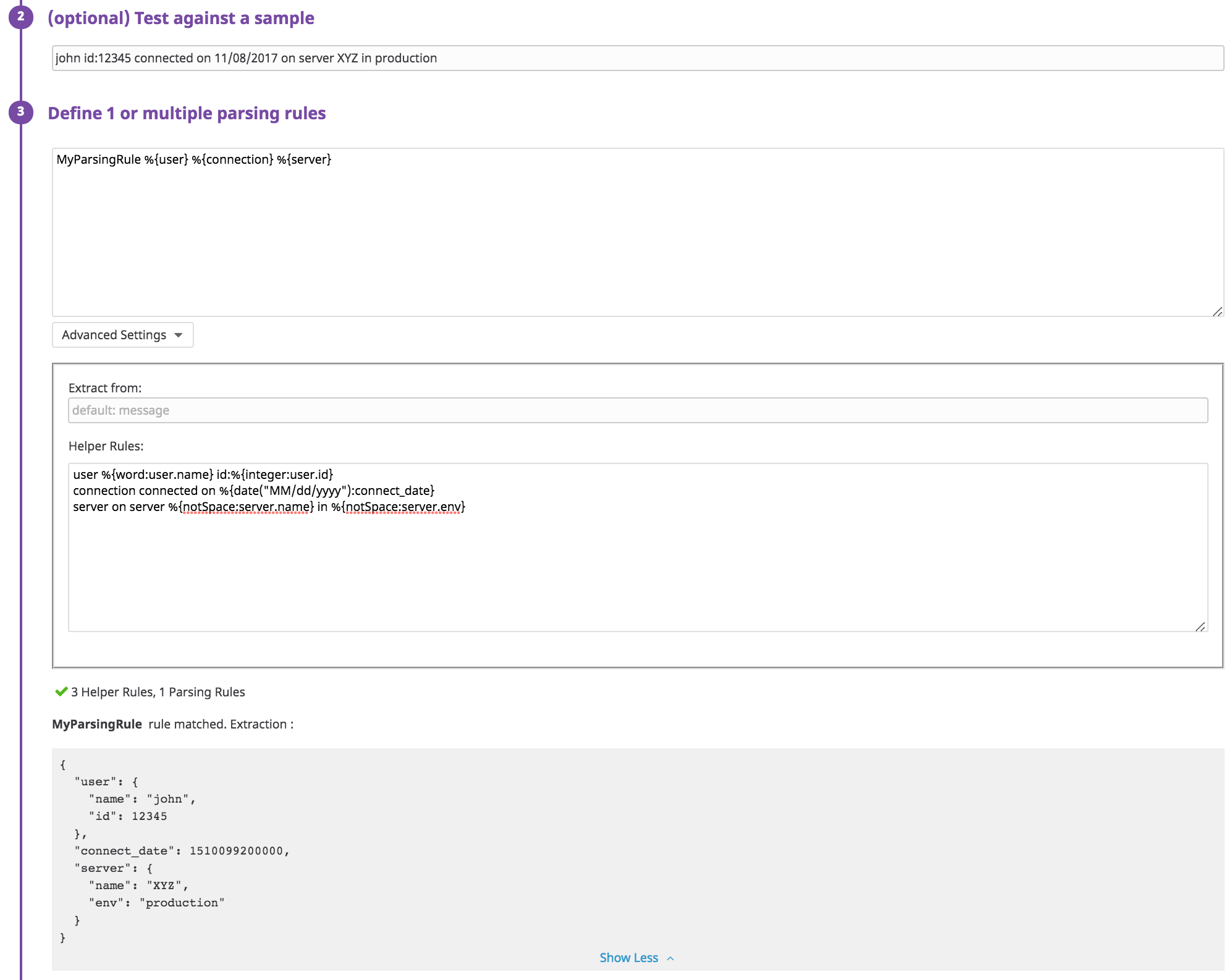The image size is (1232, 980).
Task: Focus the Extract from input field
Action: pos(636,410)
